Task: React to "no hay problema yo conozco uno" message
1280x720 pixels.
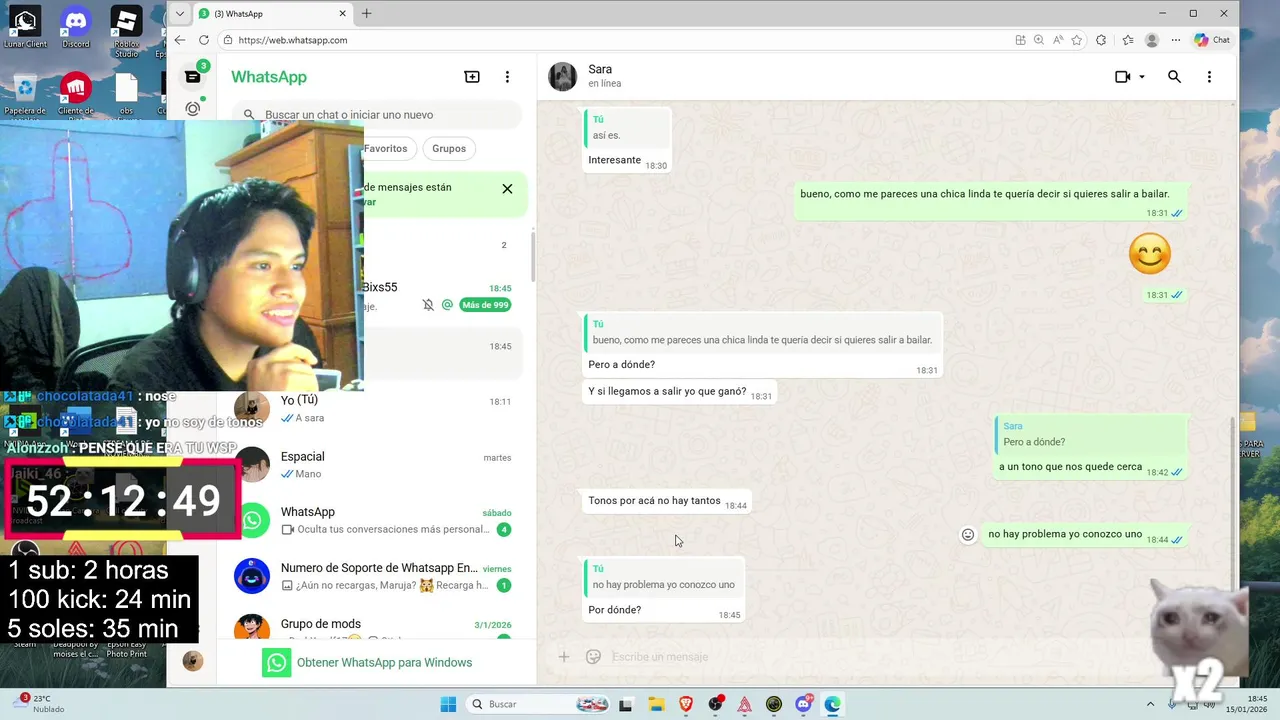Action: pyautogui.click(x=968, y=535)
